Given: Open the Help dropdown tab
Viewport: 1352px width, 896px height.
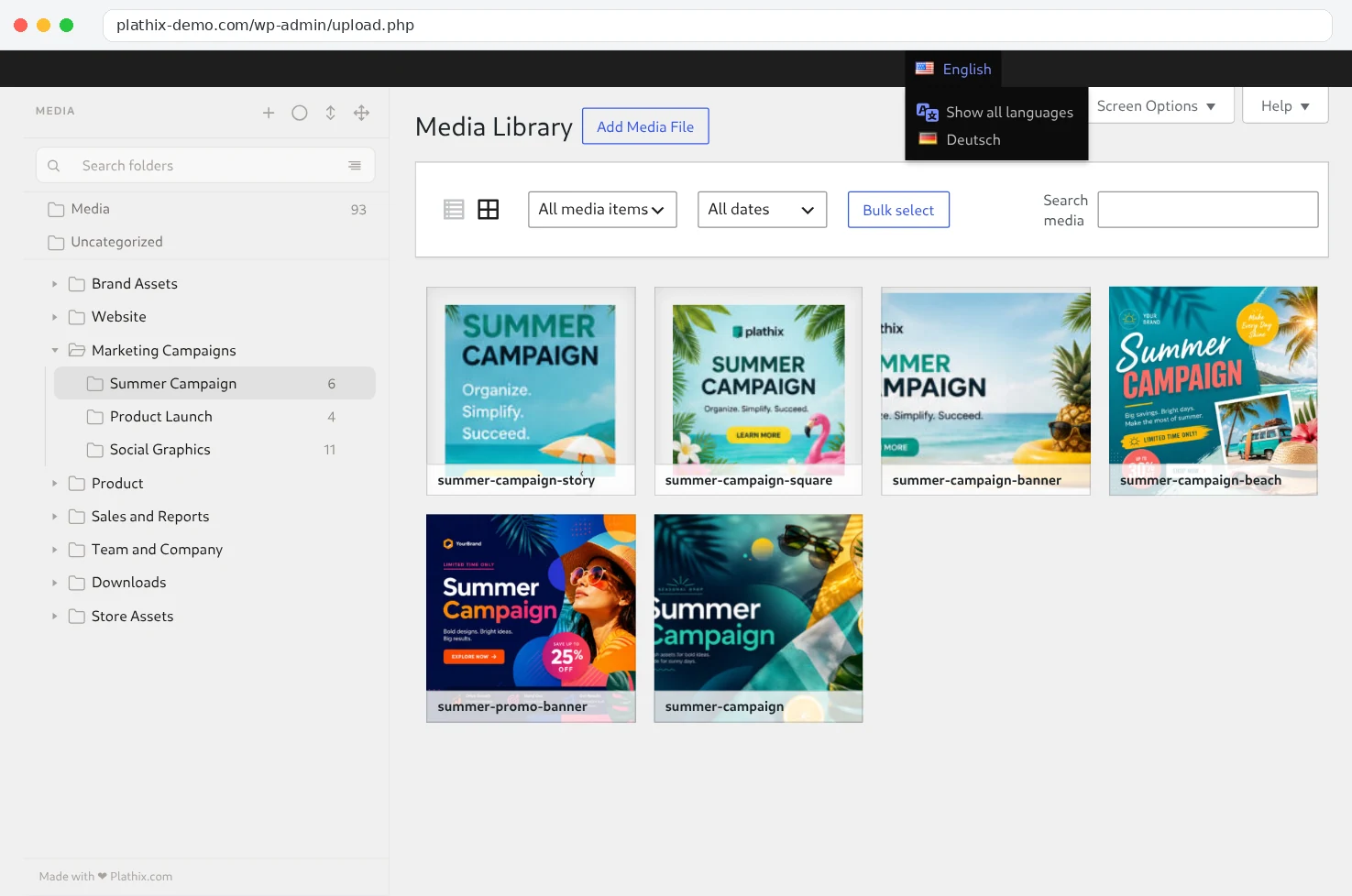Looking at the screenshot, I should 1285,106.
